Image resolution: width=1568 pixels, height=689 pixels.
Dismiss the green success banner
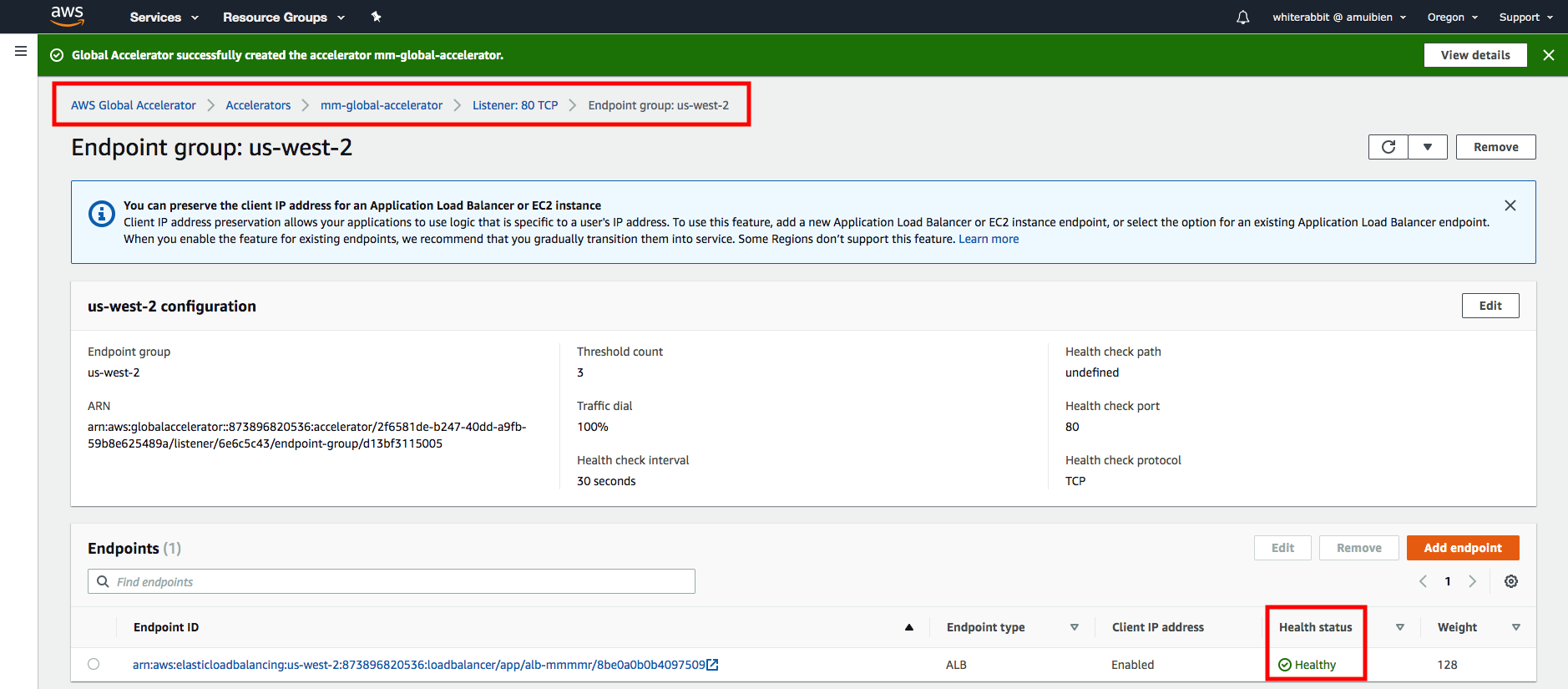(x=1549, y=55)
